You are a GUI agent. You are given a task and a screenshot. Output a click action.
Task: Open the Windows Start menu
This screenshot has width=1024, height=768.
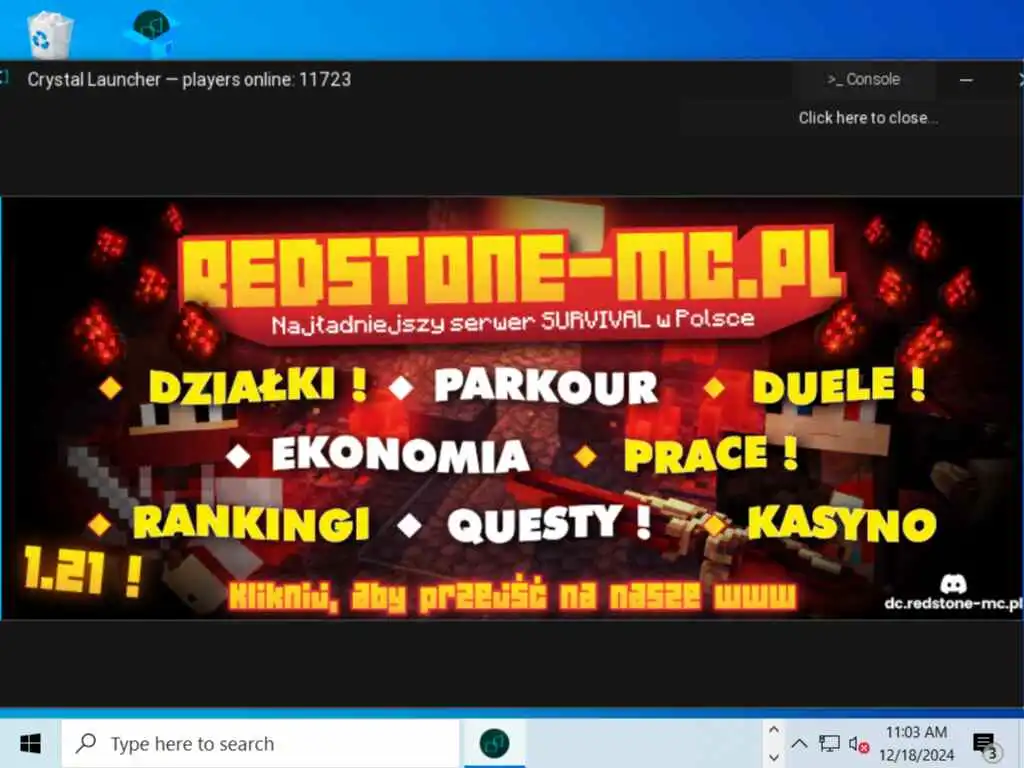(30, 743)
